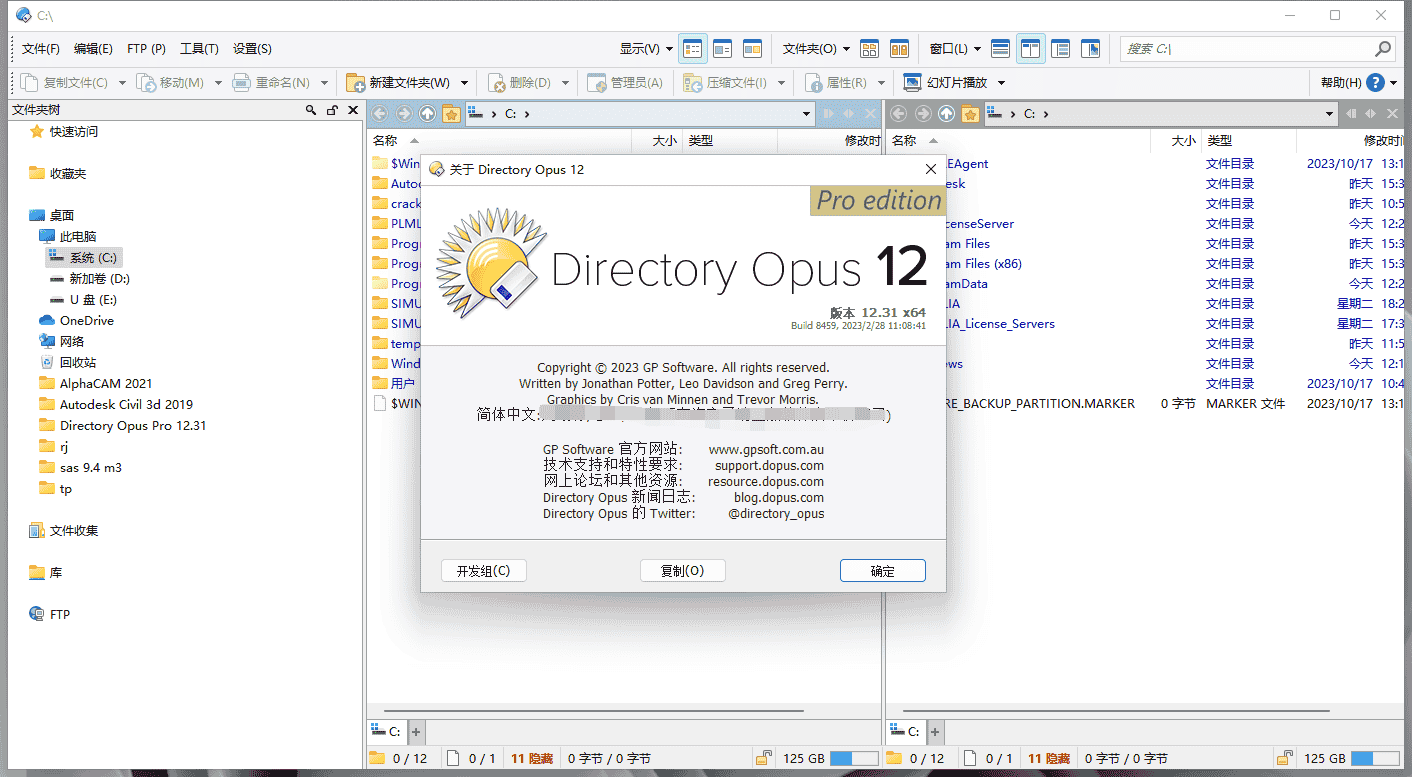Toggle the folder tree lock icon

coord(332,110)
